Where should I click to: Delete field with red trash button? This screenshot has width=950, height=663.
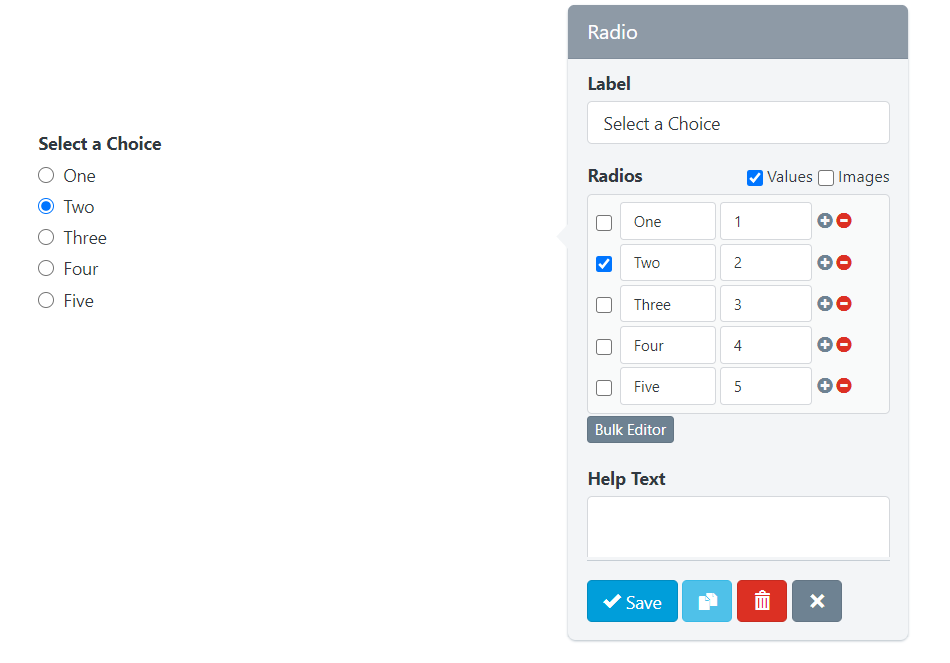pyautogui.click(x=762, y=601)
